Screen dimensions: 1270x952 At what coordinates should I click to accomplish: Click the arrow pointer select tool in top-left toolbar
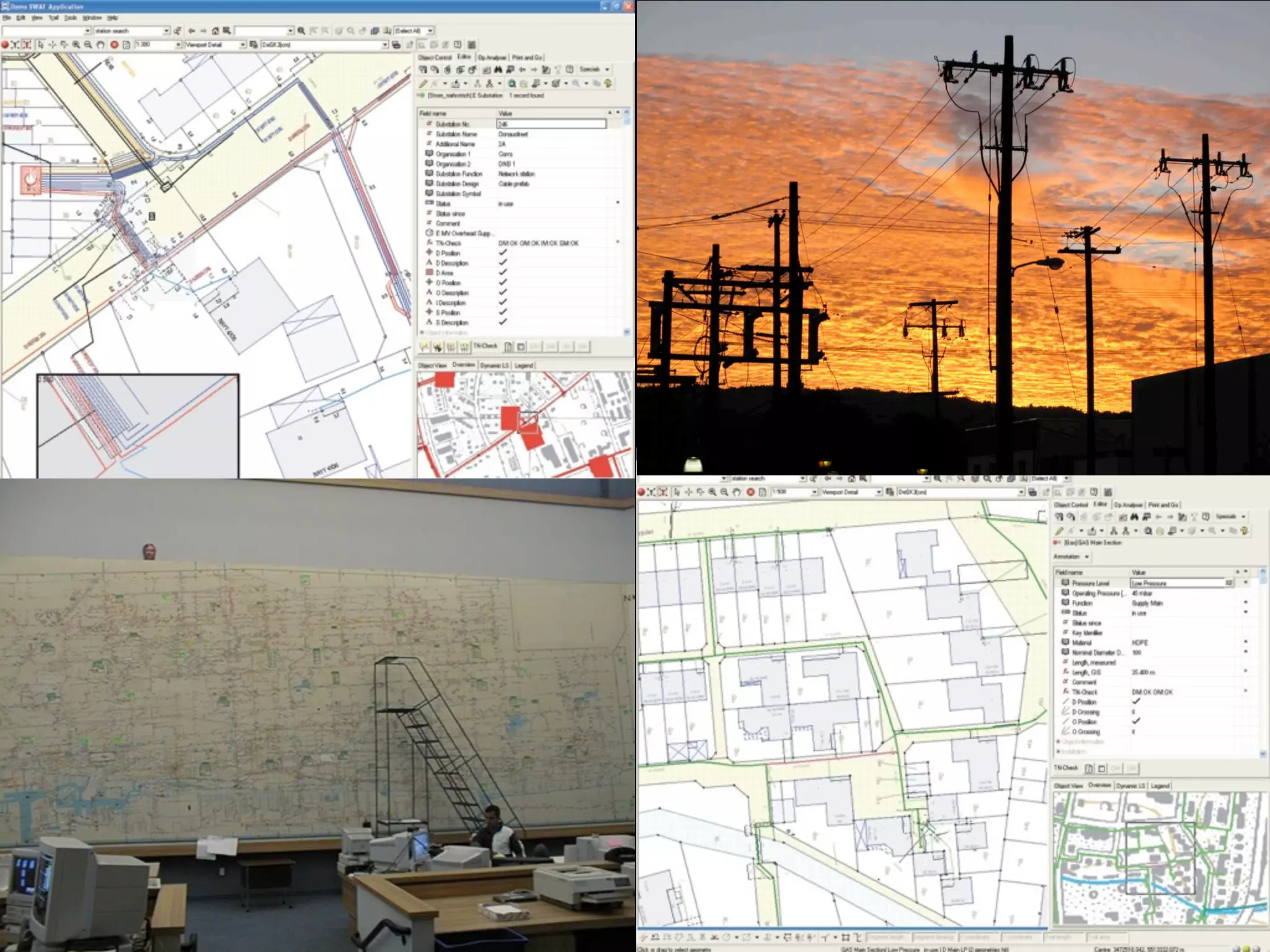point(40,45)
